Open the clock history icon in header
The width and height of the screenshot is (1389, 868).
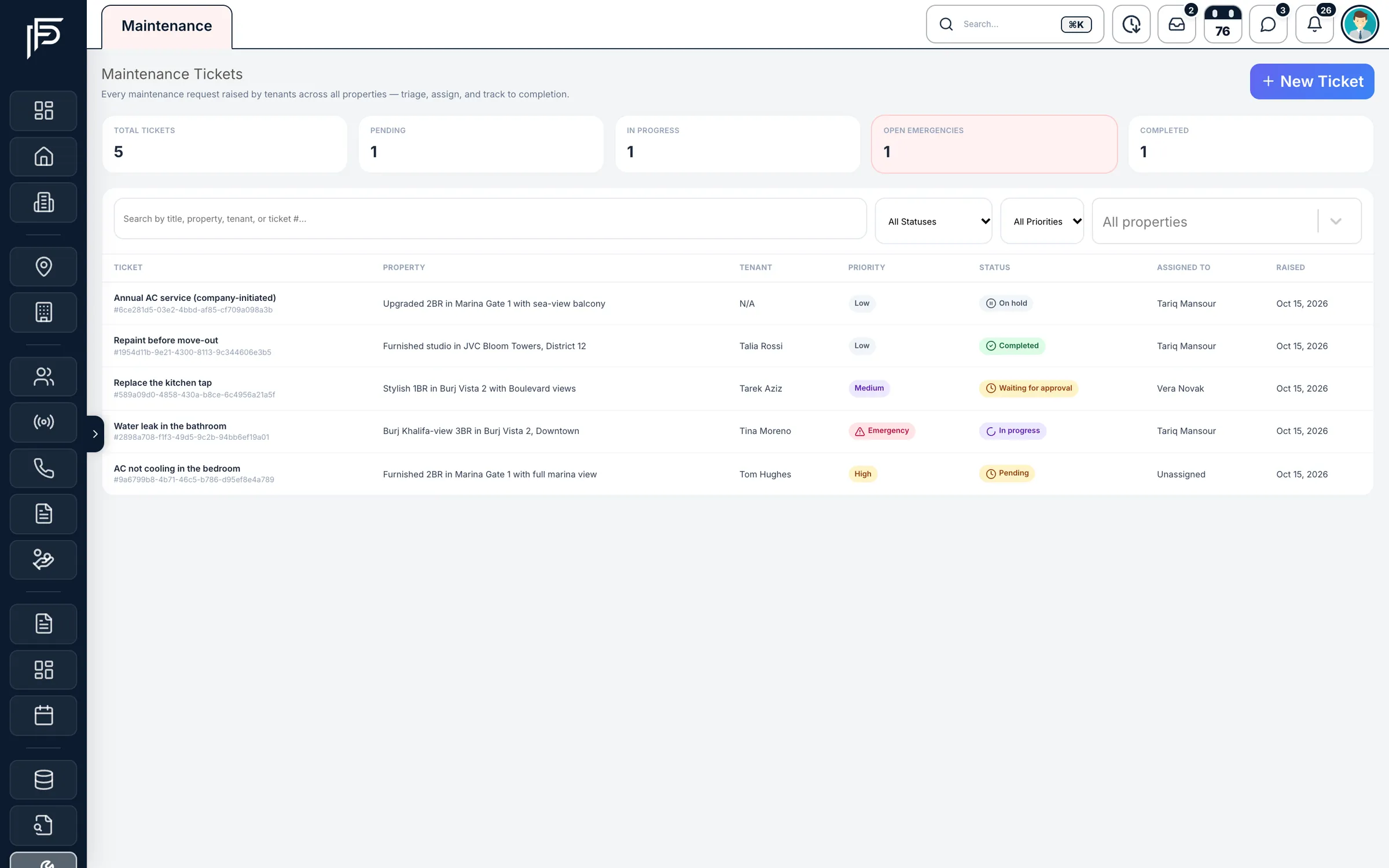pos(1131,24)
